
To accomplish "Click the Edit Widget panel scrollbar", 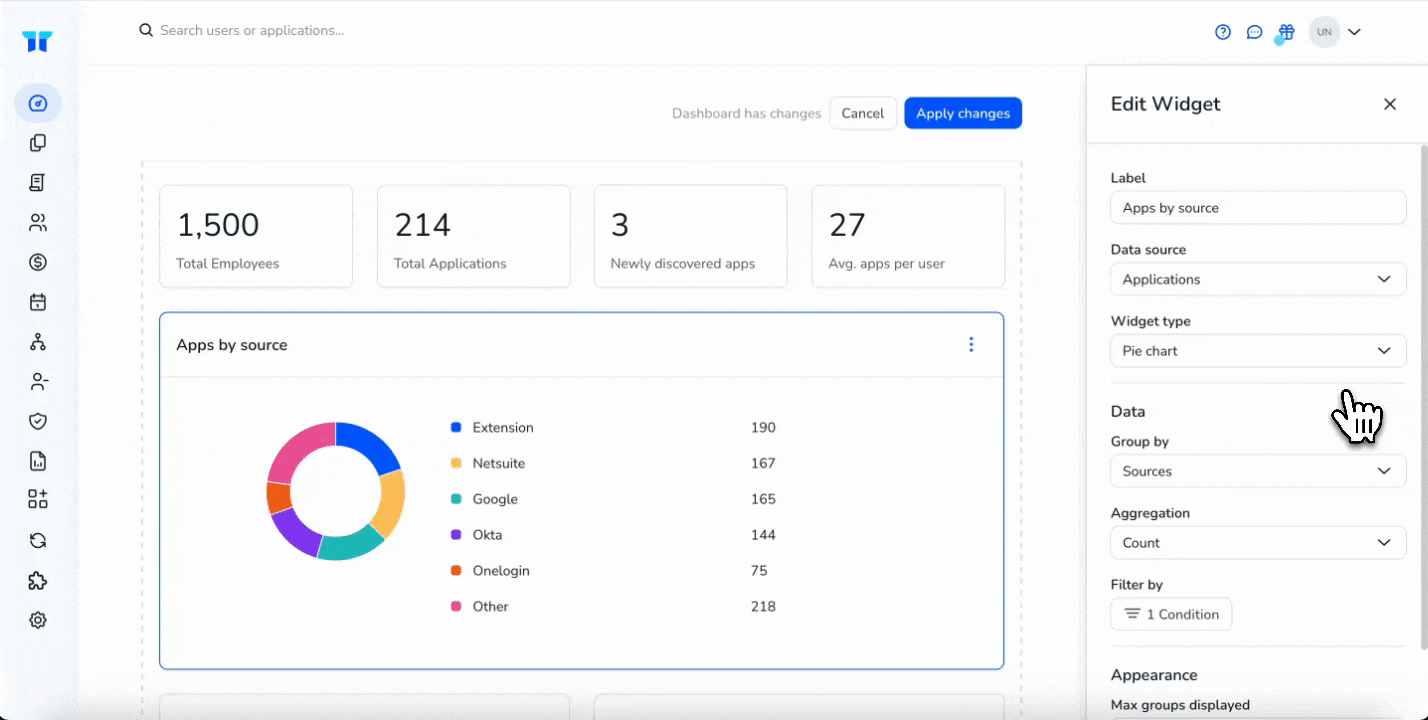I will [1424, 398].
